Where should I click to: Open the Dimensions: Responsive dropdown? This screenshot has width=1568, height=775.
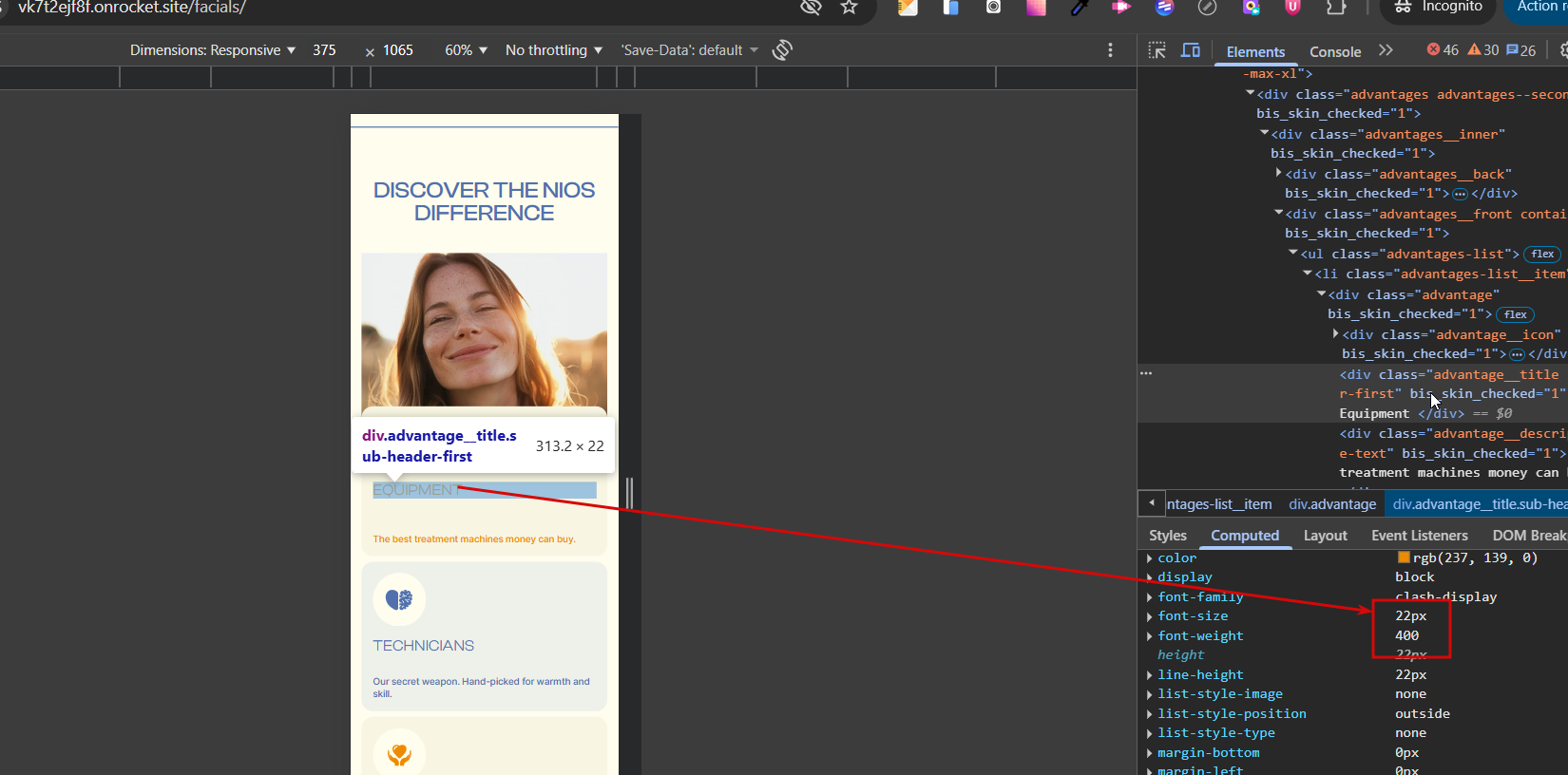(x=213, y=50)
